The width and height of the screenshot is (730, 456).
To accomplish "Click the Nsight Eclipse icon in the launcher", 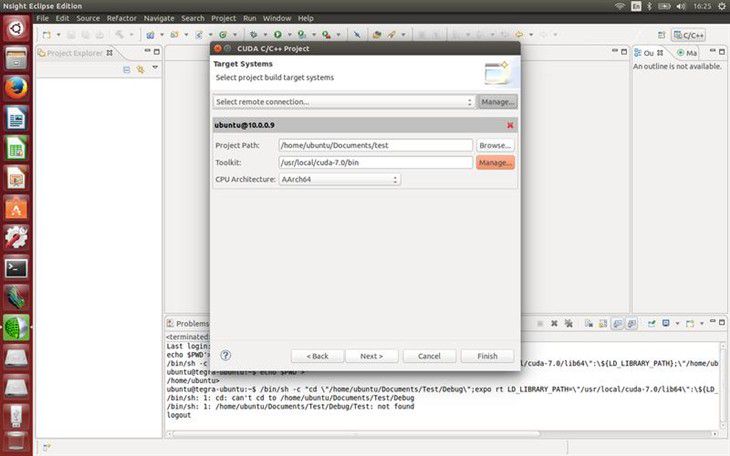I will 16,328.
